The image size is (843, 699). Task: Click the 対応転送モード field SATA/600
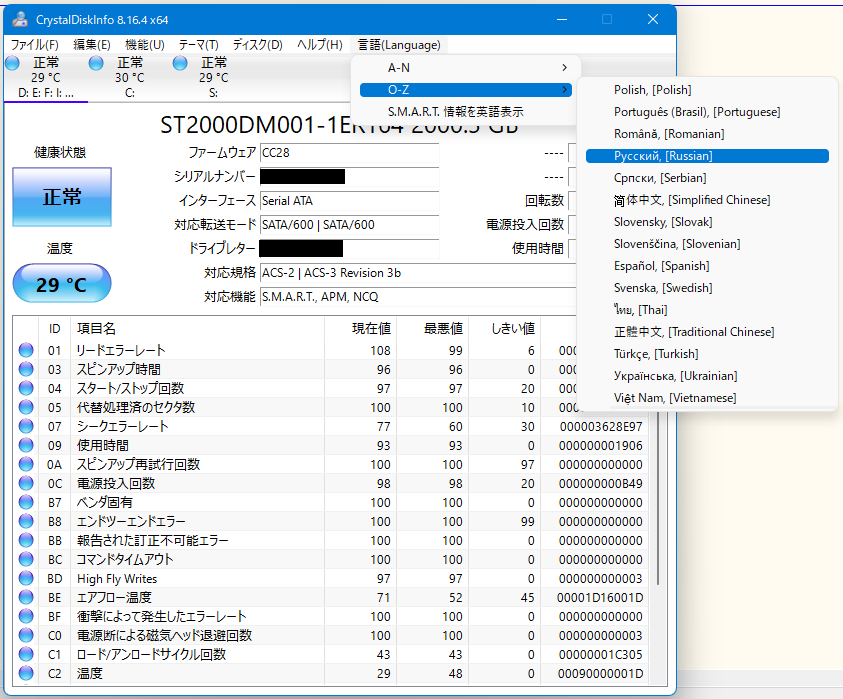(x=349, y=225)
